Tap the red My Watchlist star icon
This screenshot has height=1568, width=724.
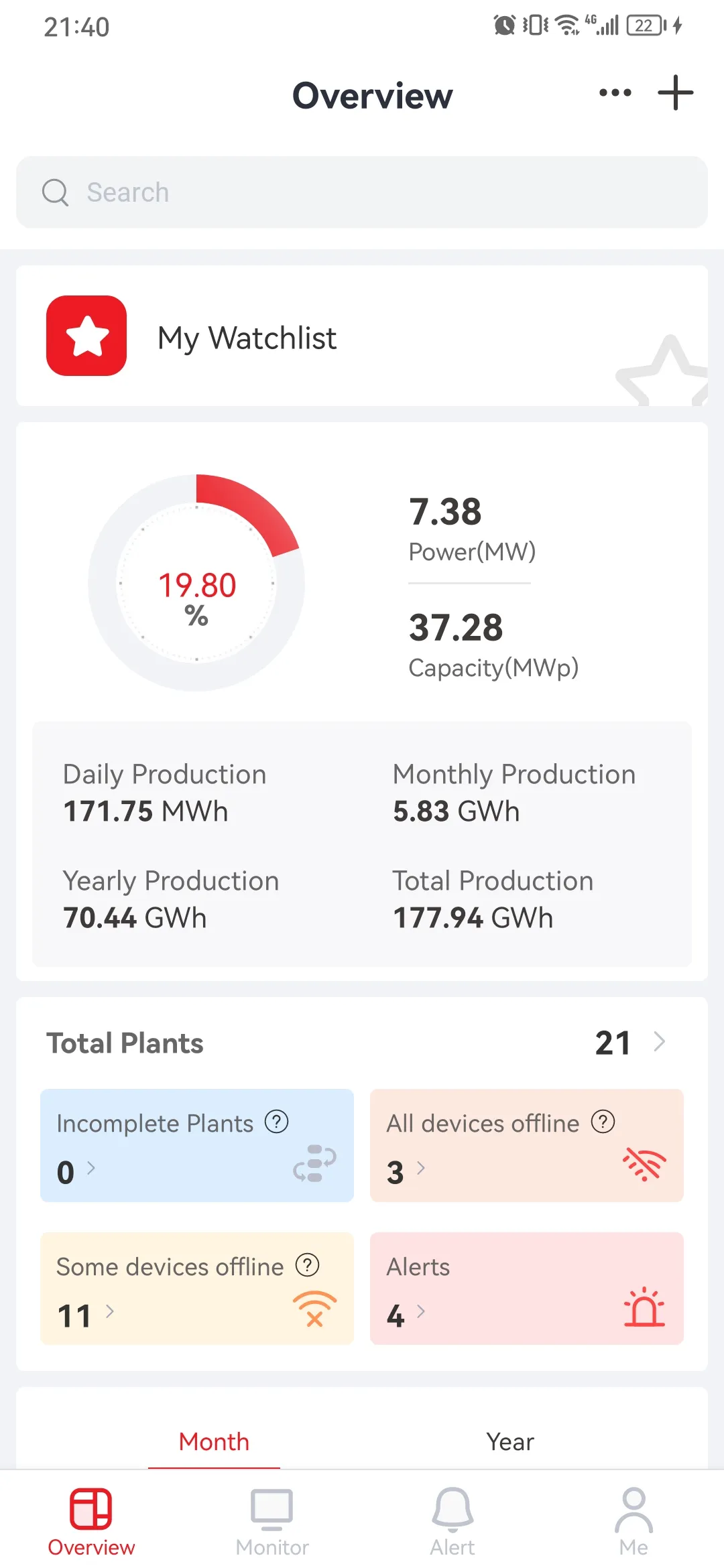point(86,336)
